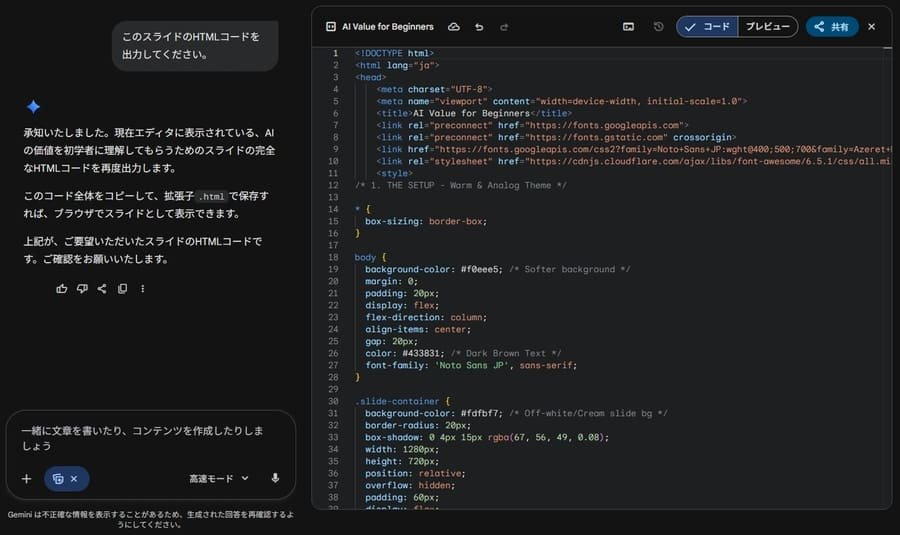900x535 pixels.
Task: Click the <!DOCTYPE html> code line
Action: tap(394, 53)
